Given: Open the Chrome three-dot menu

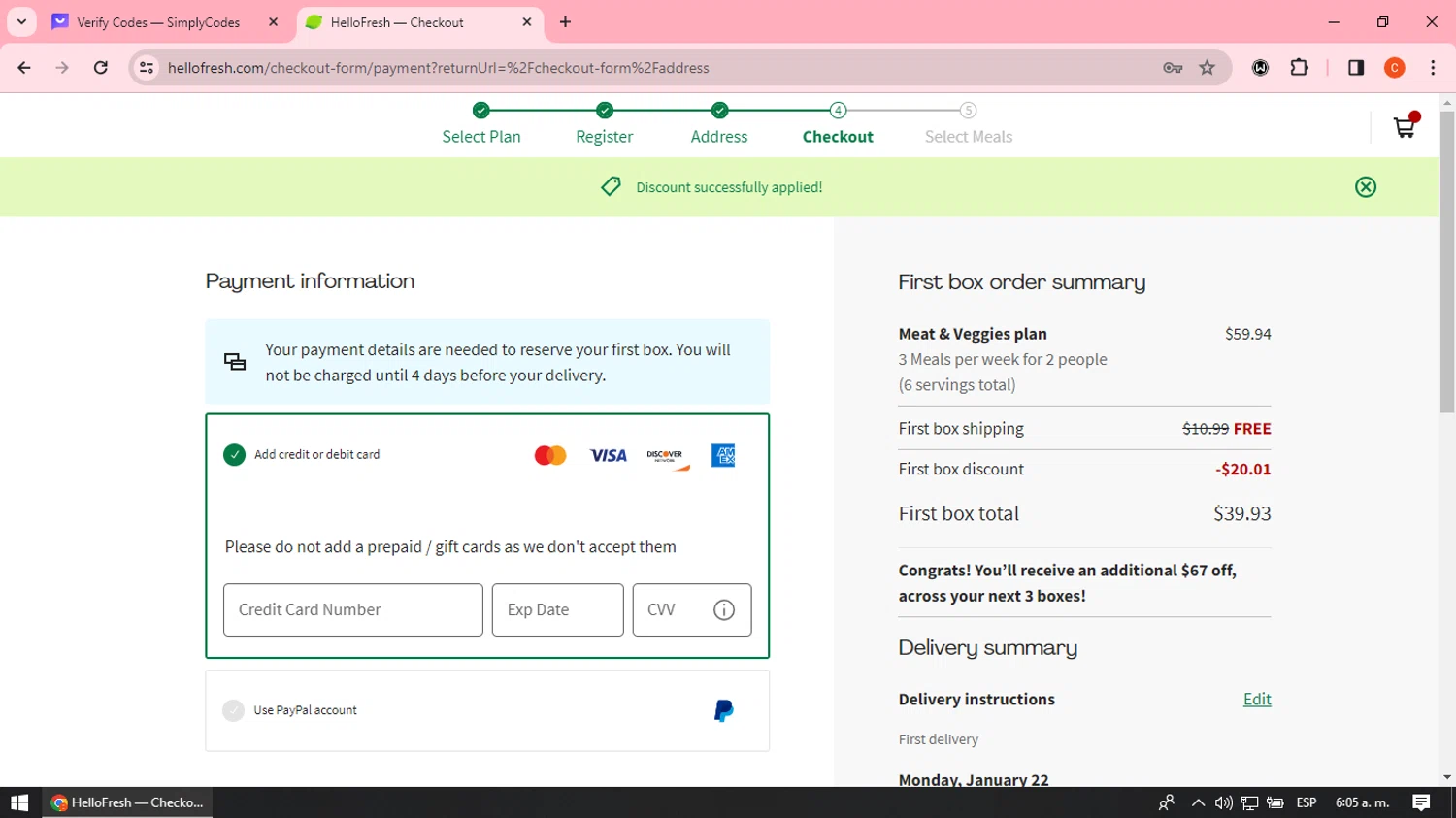Looking at the screenshot, I should coord(1433,68).
